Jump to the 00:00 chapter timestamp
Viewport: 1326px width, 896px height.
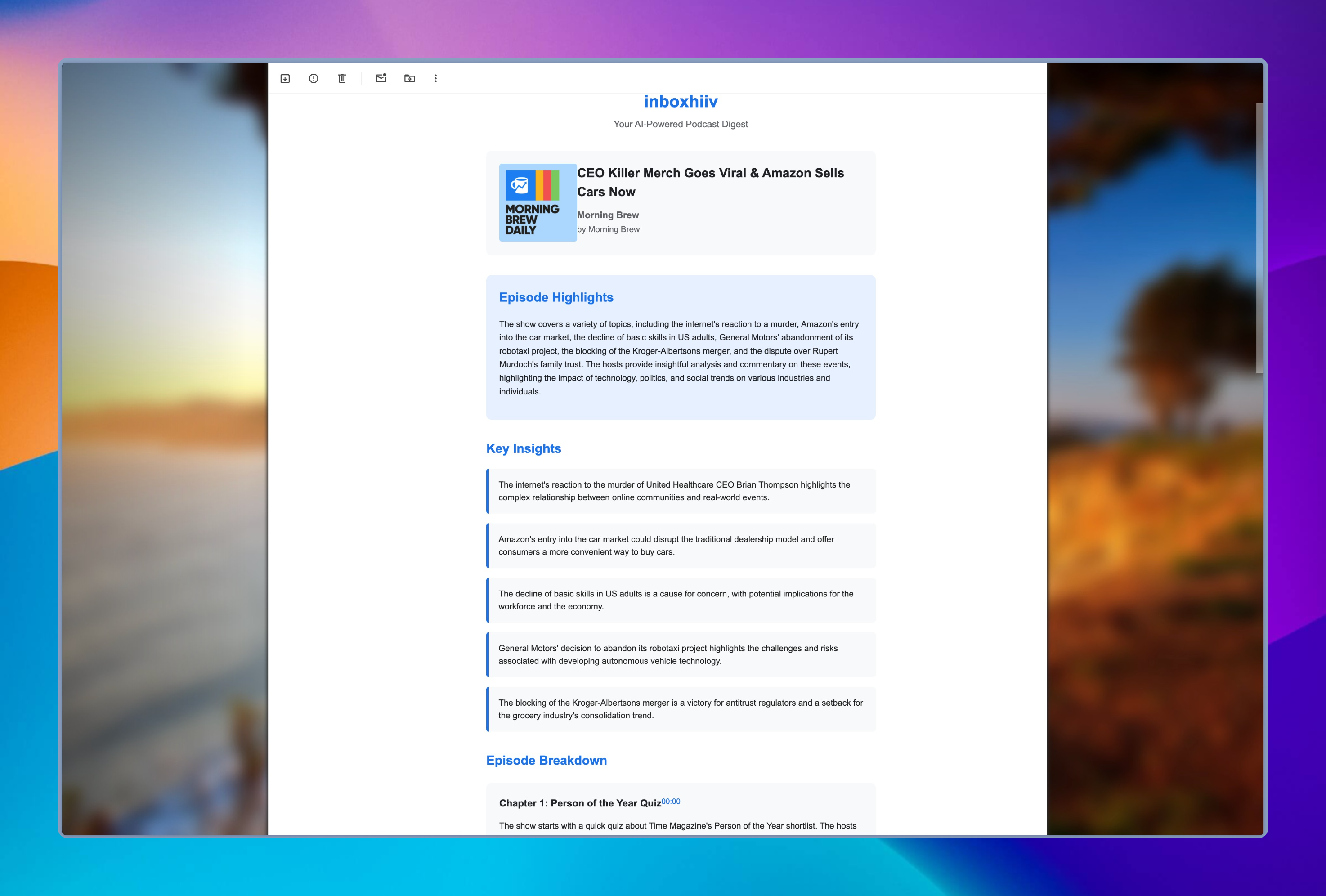[x=671, y=801]
